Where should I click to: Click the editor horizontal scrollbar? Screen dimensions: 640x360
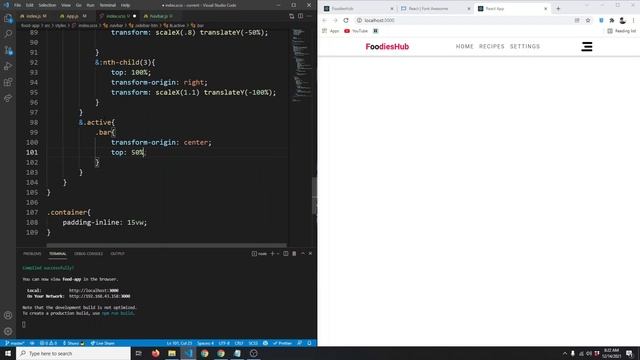166,245
